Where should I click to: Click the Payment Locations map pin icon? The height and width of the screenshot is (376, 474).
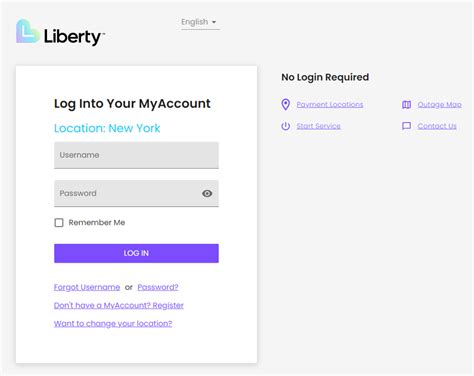tap(285, 104)
